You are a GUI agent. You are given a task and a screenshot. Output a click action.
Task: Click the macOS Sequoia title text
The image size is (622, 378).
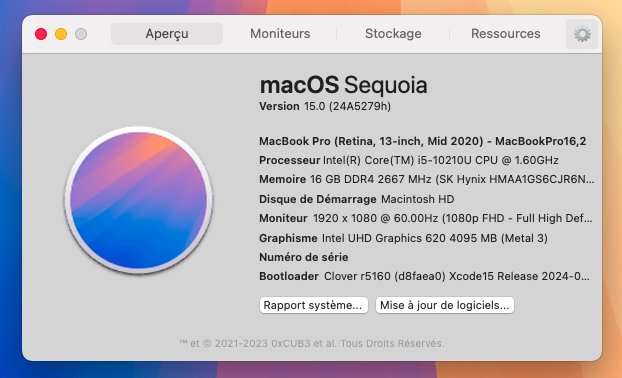[343, 85]
